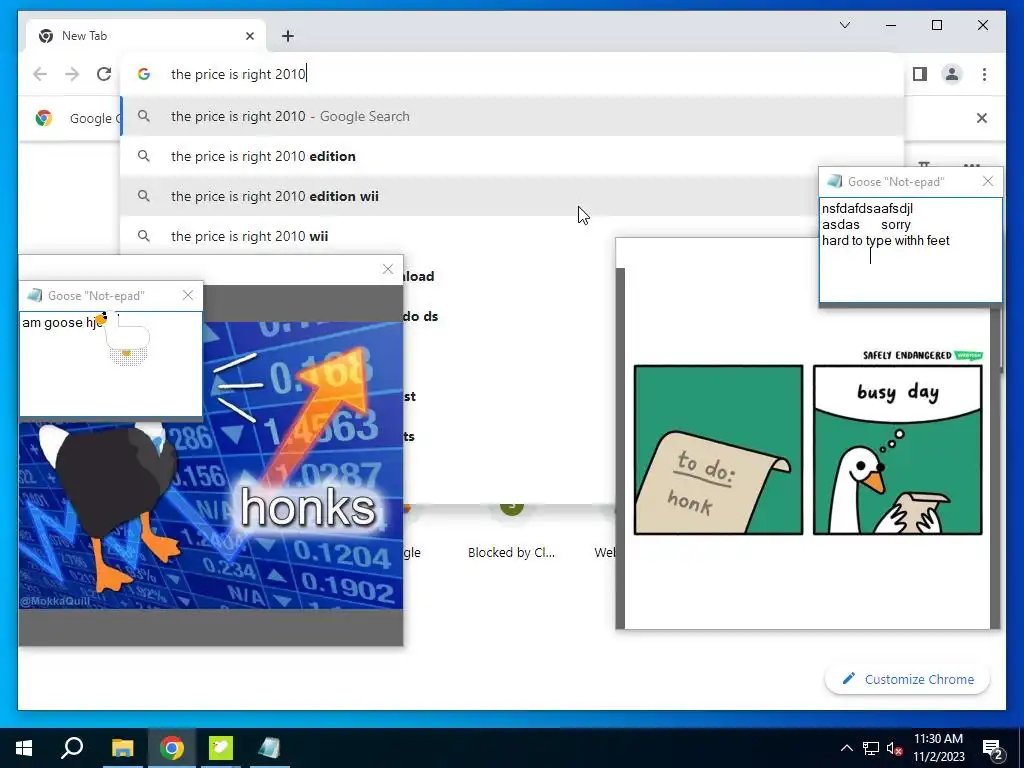This screenshot has width=1024, height=768.
Task: Click the 'Goose "Not-epad"' title above 'am goose'
Action: click(96, 296)
